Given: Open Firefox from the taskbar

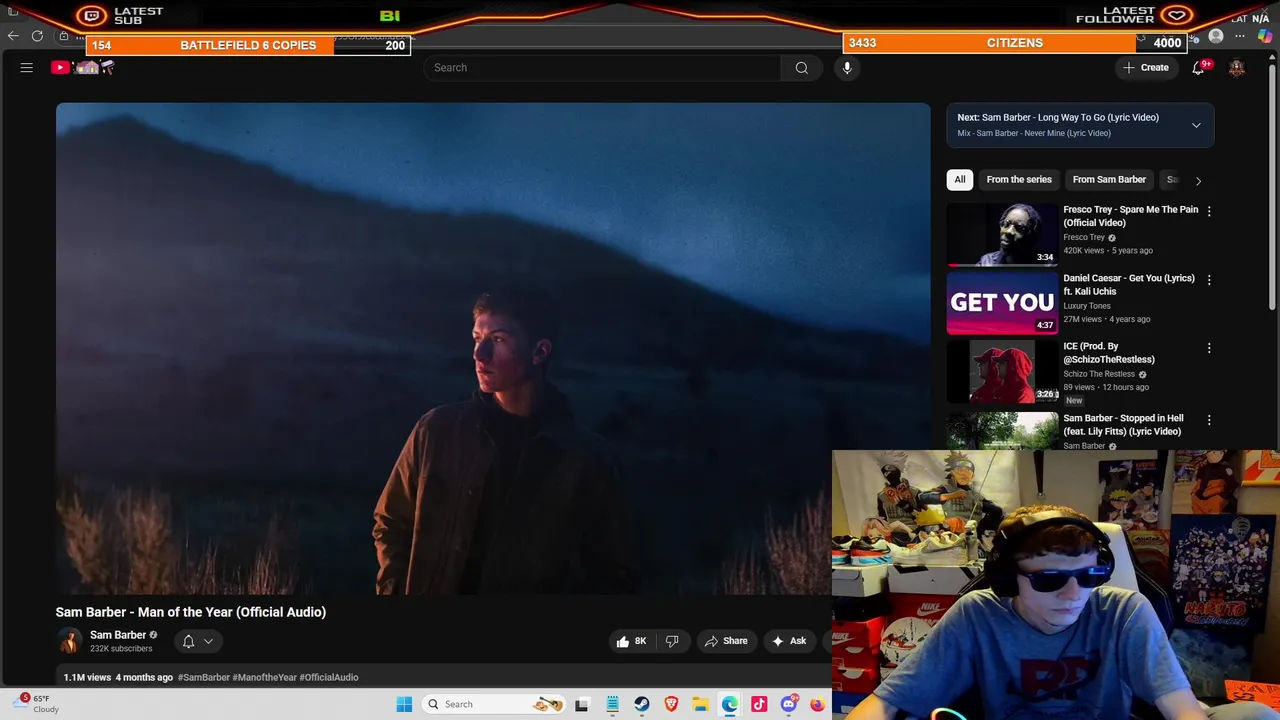Looking at the screenshot, I should point(817,704).
